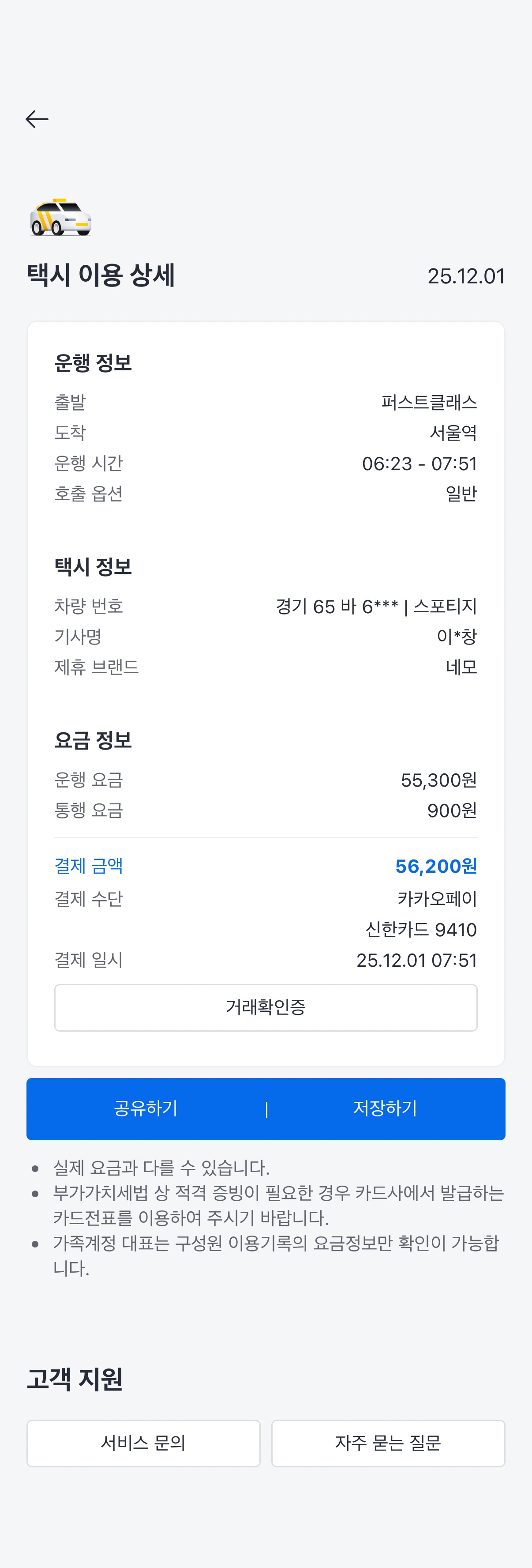The height and width of the screenshot is (1568, 532).
Task: Click the 25.12.01 date in the header
Action: click(466, 276)
